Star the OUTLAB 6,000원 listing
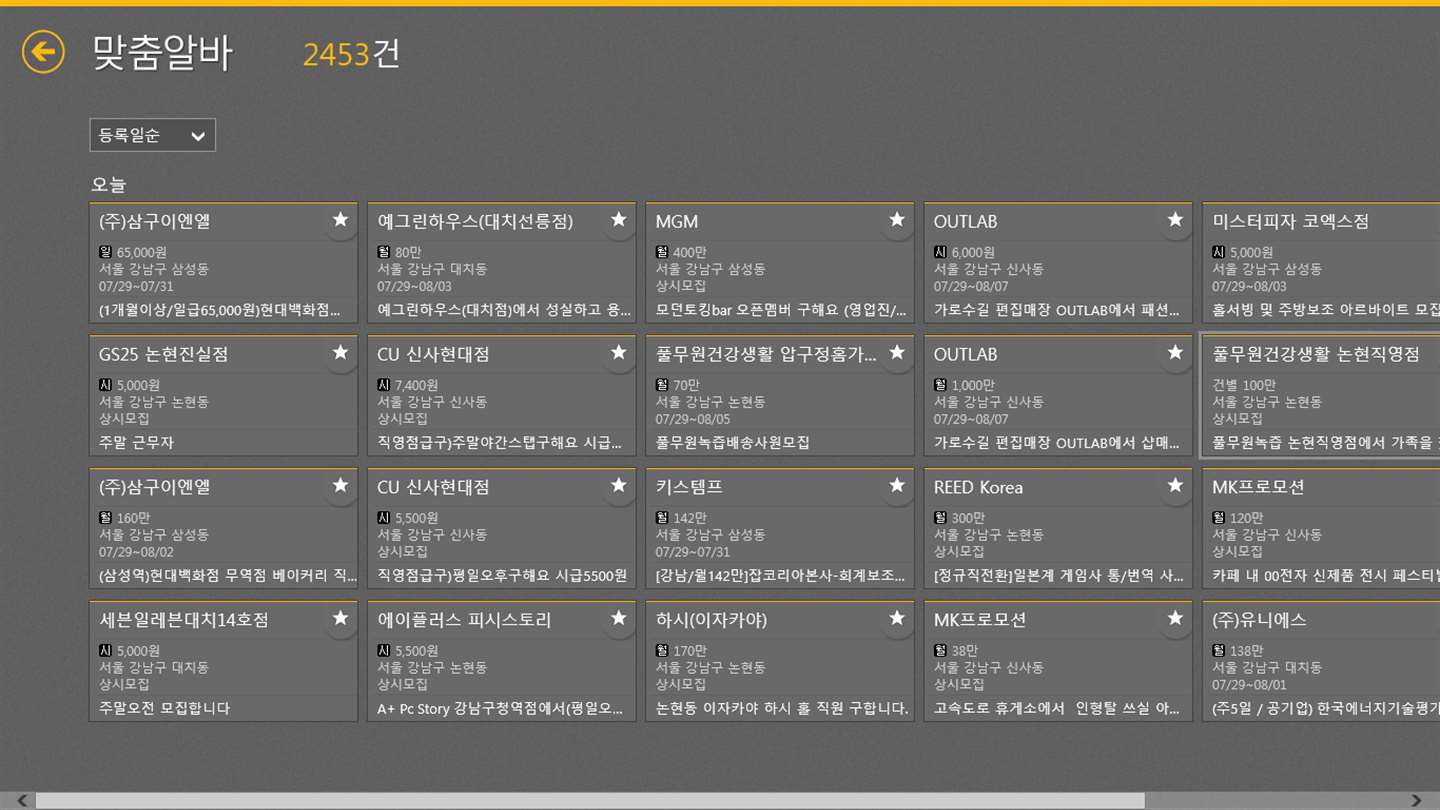 tap(1174, 220)
